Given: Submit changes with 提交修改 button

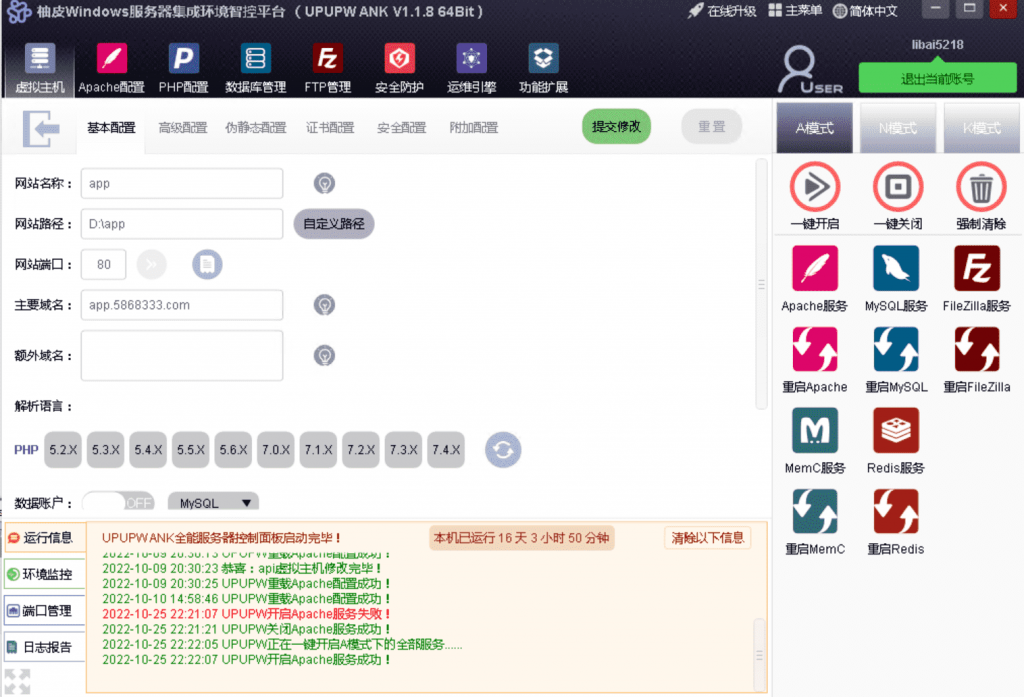Looking at the screenshot, I should 616,128.
